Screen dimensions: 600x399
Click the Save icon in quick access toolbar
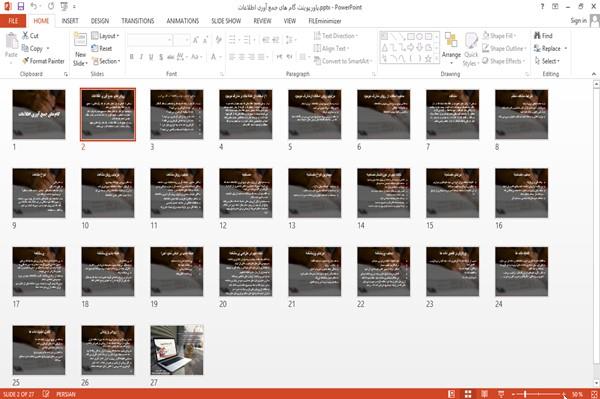(21, 7)
